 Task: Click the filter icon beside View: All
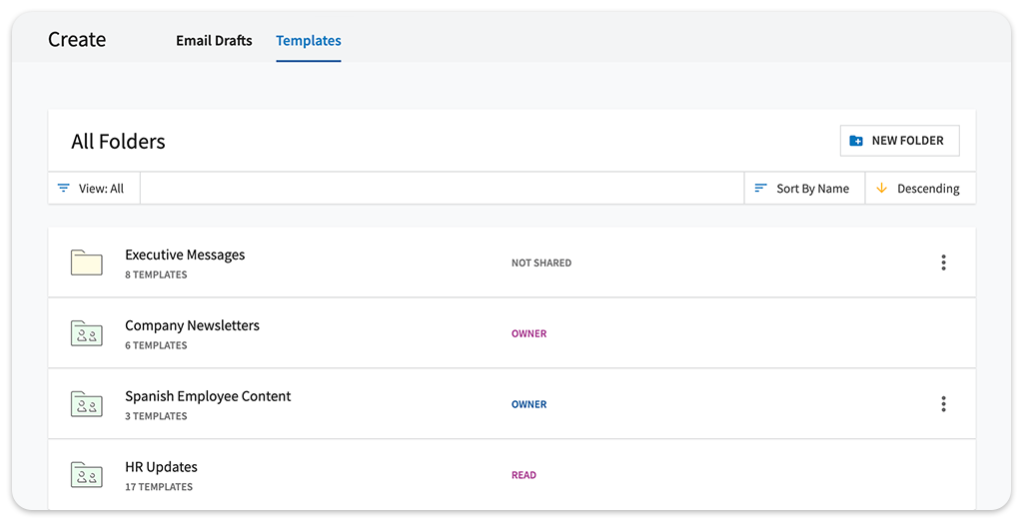(63, 188)
